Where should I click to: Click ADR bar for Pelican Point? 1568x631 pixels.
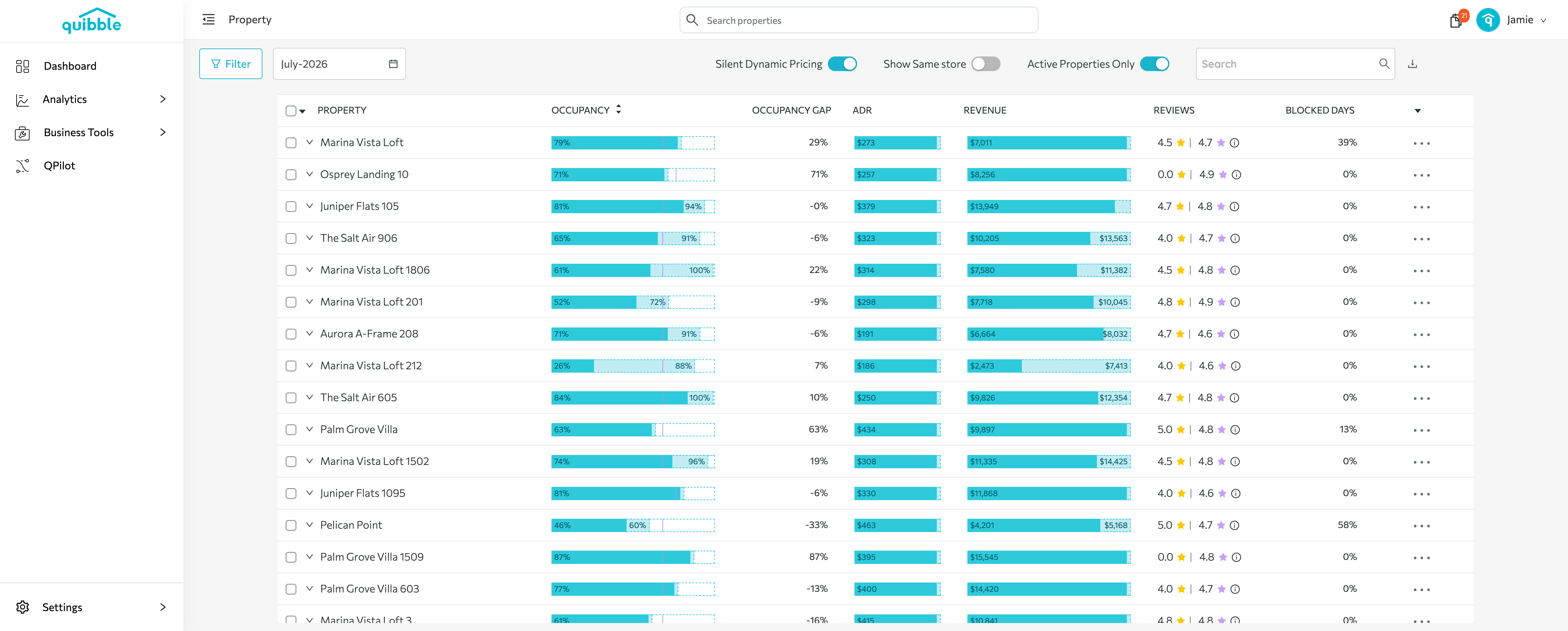coord(897,525)
